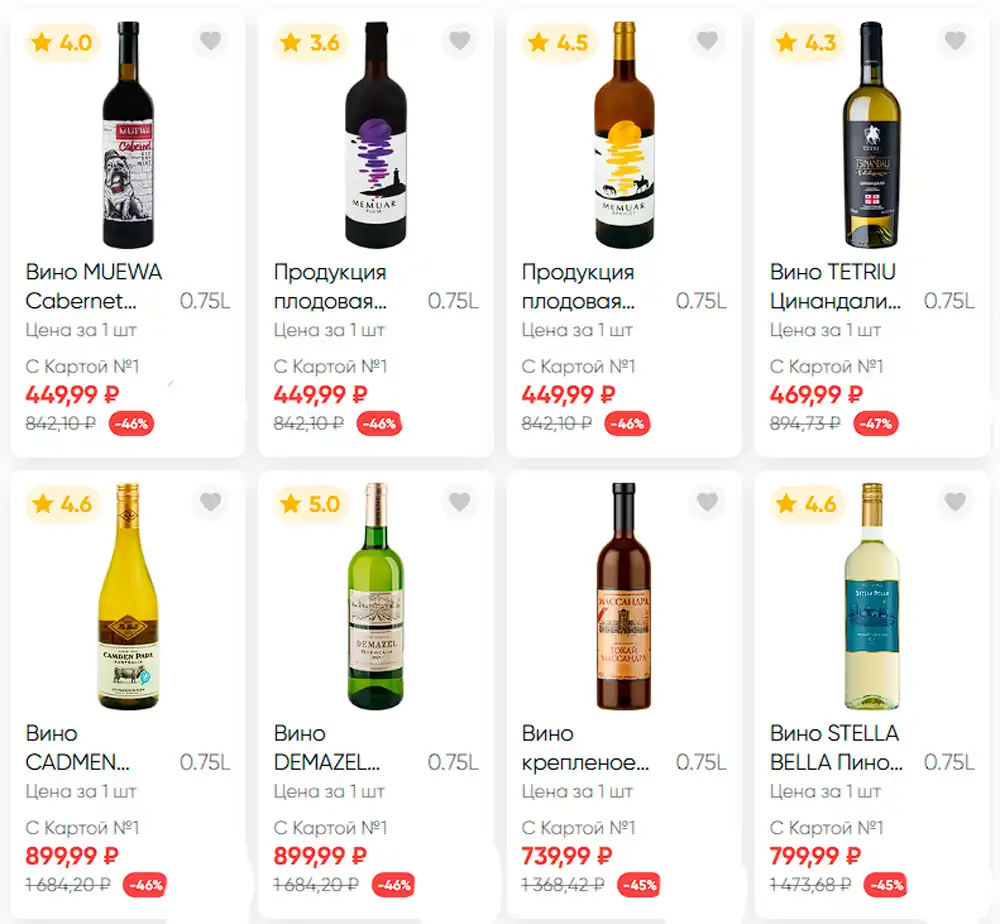Viewport: 1000px width, 924px height.
Task: Click heart icon on CADMEN Park wine
Action: pos(210,502)
